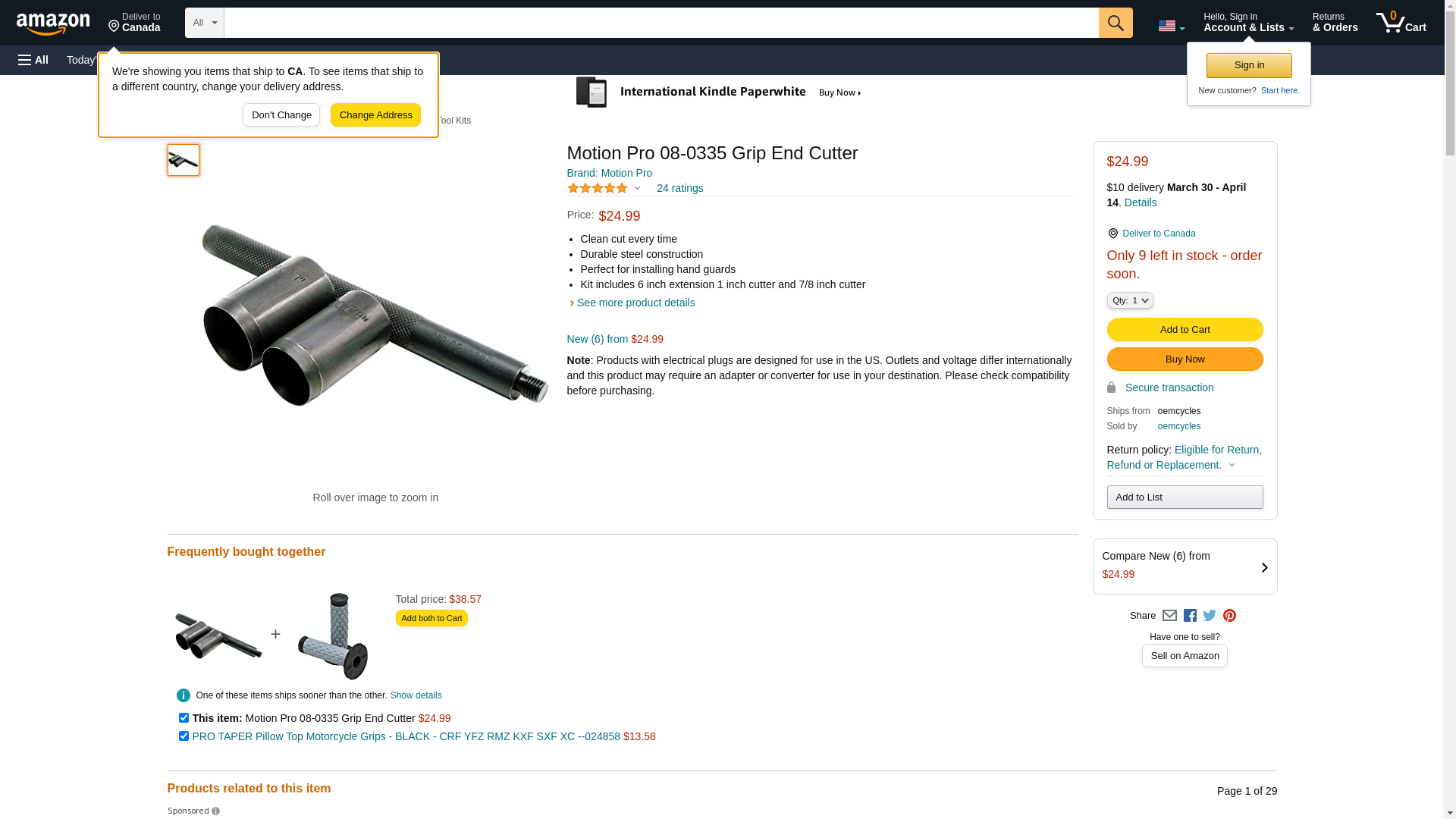Open Account & Lists menu
1456x819 pixels.
pos(1248,23)
